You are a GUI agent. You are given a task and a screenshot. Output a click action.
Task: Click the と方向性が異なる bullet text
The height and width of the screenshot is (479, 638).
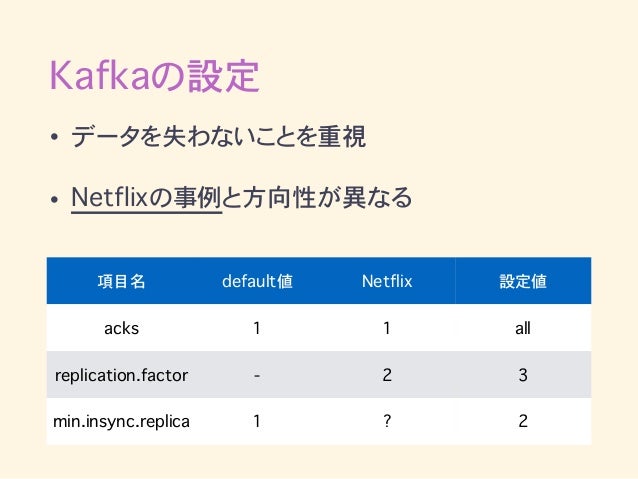pyautogui.click(x=317, y=198)
